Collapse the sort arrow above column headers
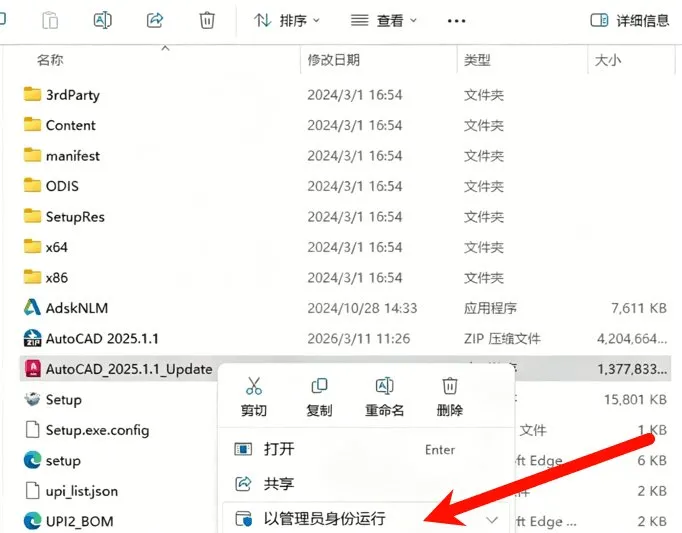Screen dimensions: 682x533 click(x=165, y=48)
